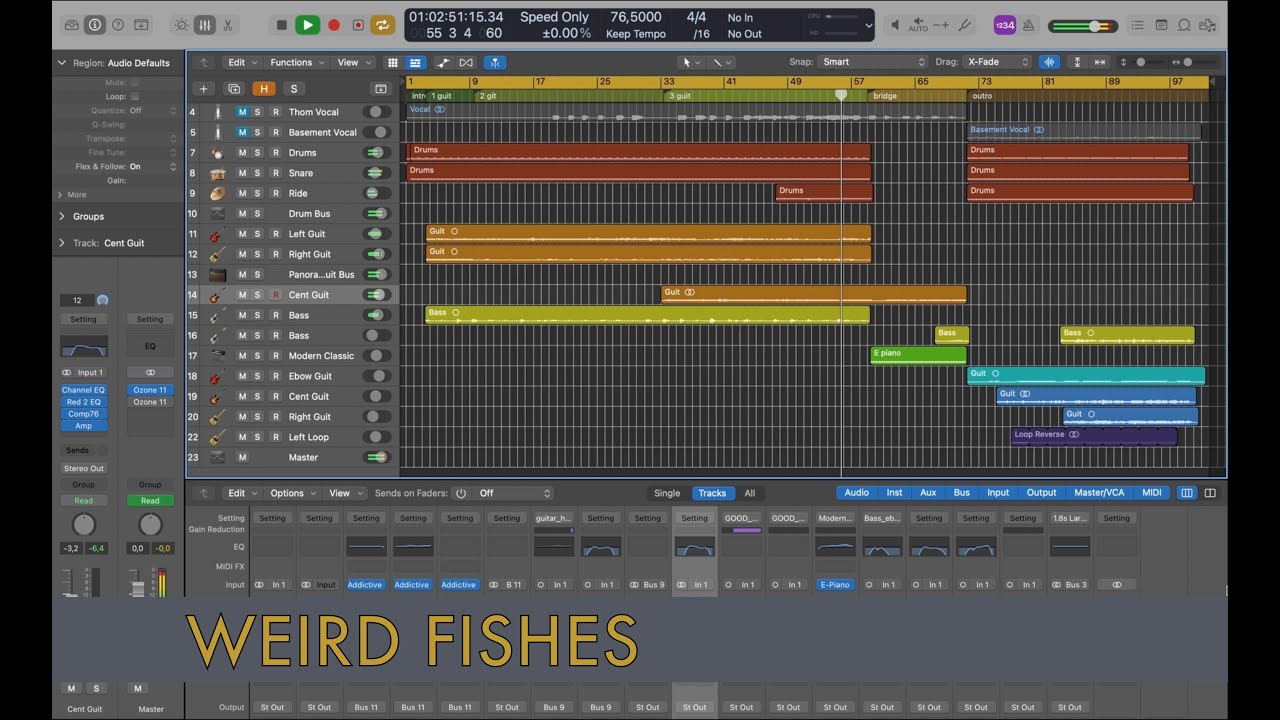Toggle the orange Hide (H) button

point(264,89)
